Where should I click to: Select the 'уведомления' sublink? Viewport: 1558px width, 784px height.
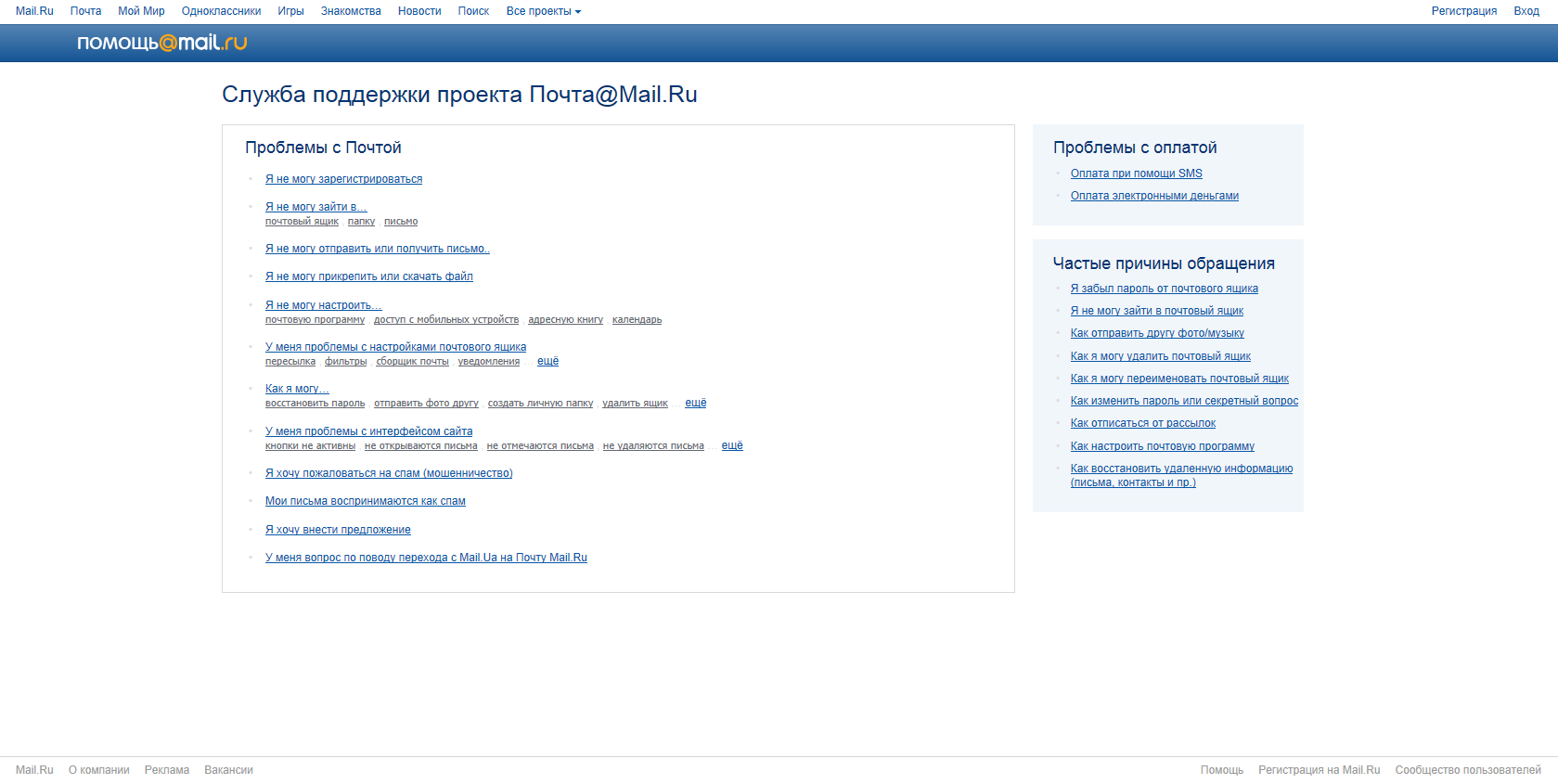click(x=489, y=362)
